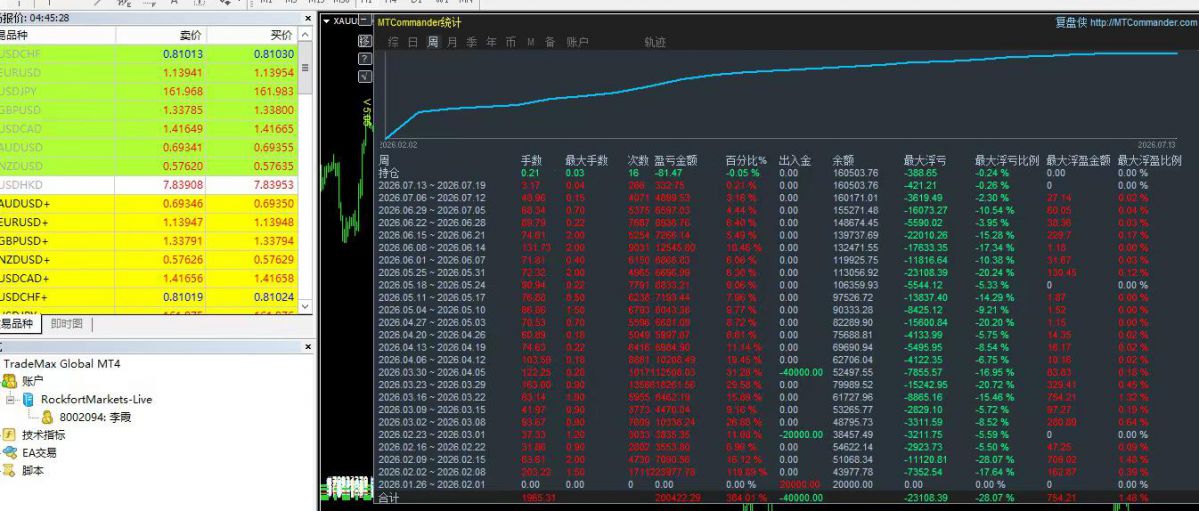Click the 余额 balance column header

coord(843,161)
